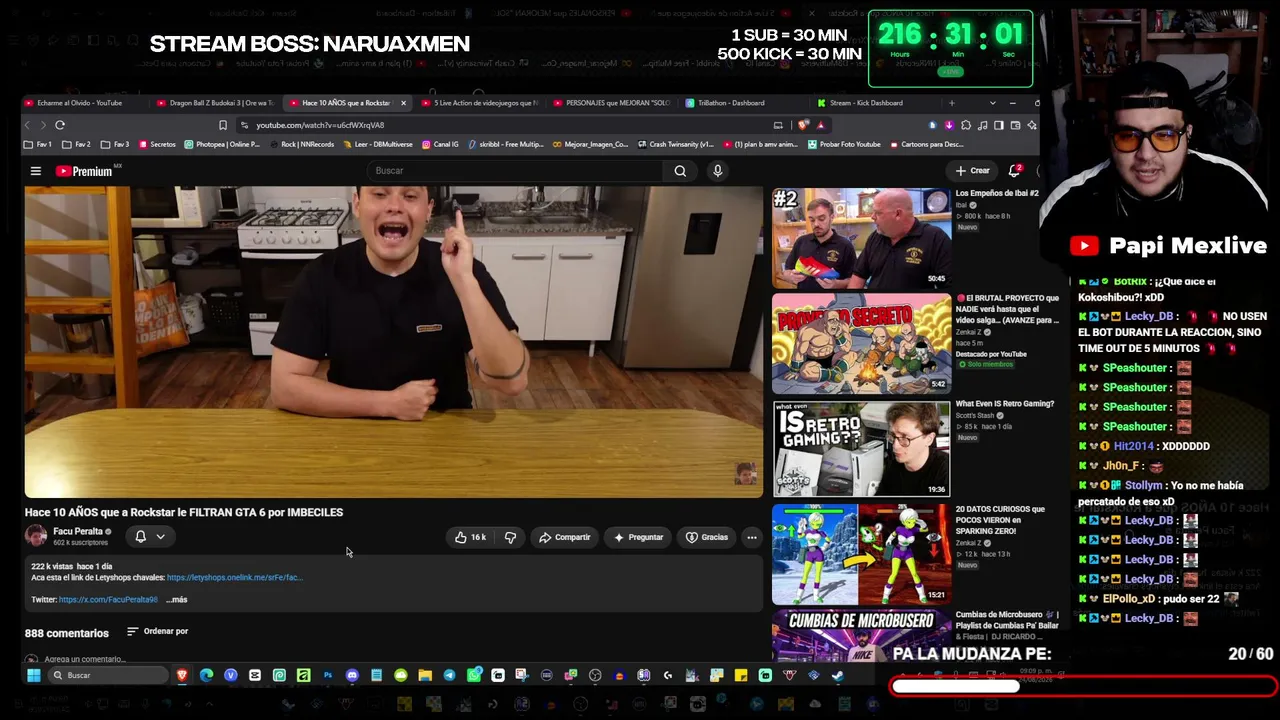
Task: Open the three-dots more actions menu
Action: point(752,537)
